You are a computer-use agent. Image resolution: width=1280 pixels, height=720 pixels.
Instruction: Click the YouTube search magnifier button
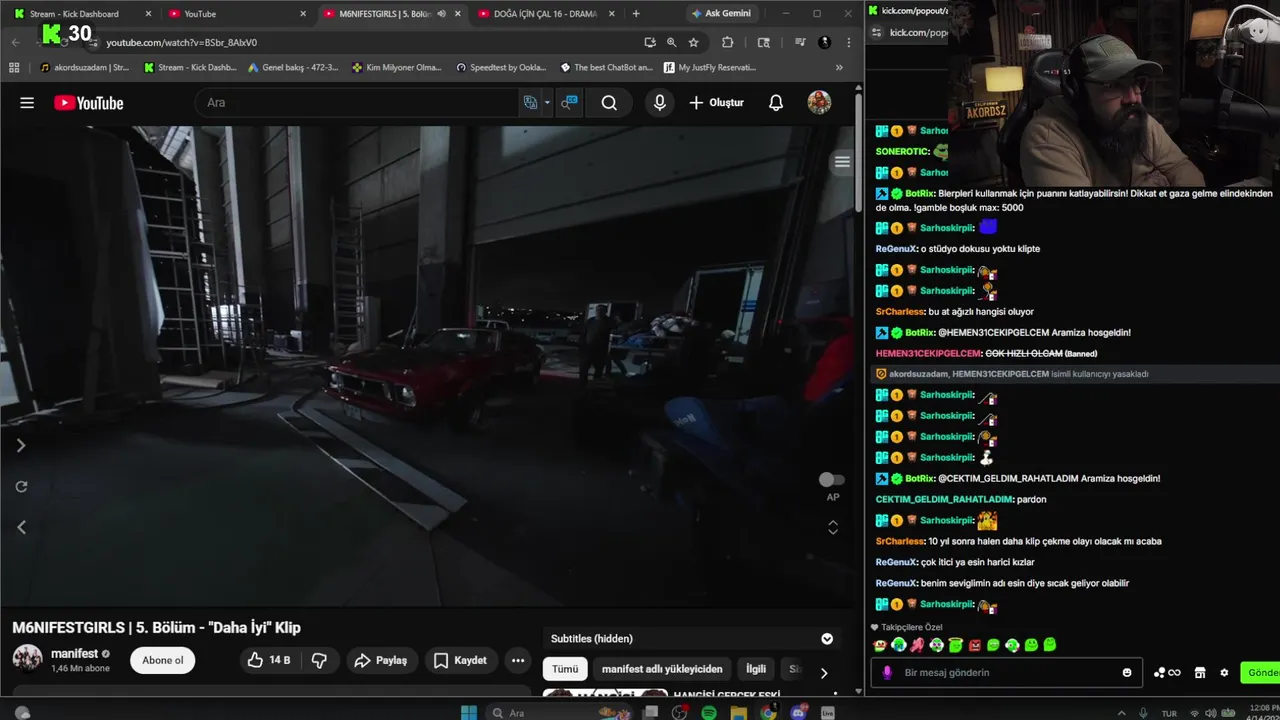point(609,103)
